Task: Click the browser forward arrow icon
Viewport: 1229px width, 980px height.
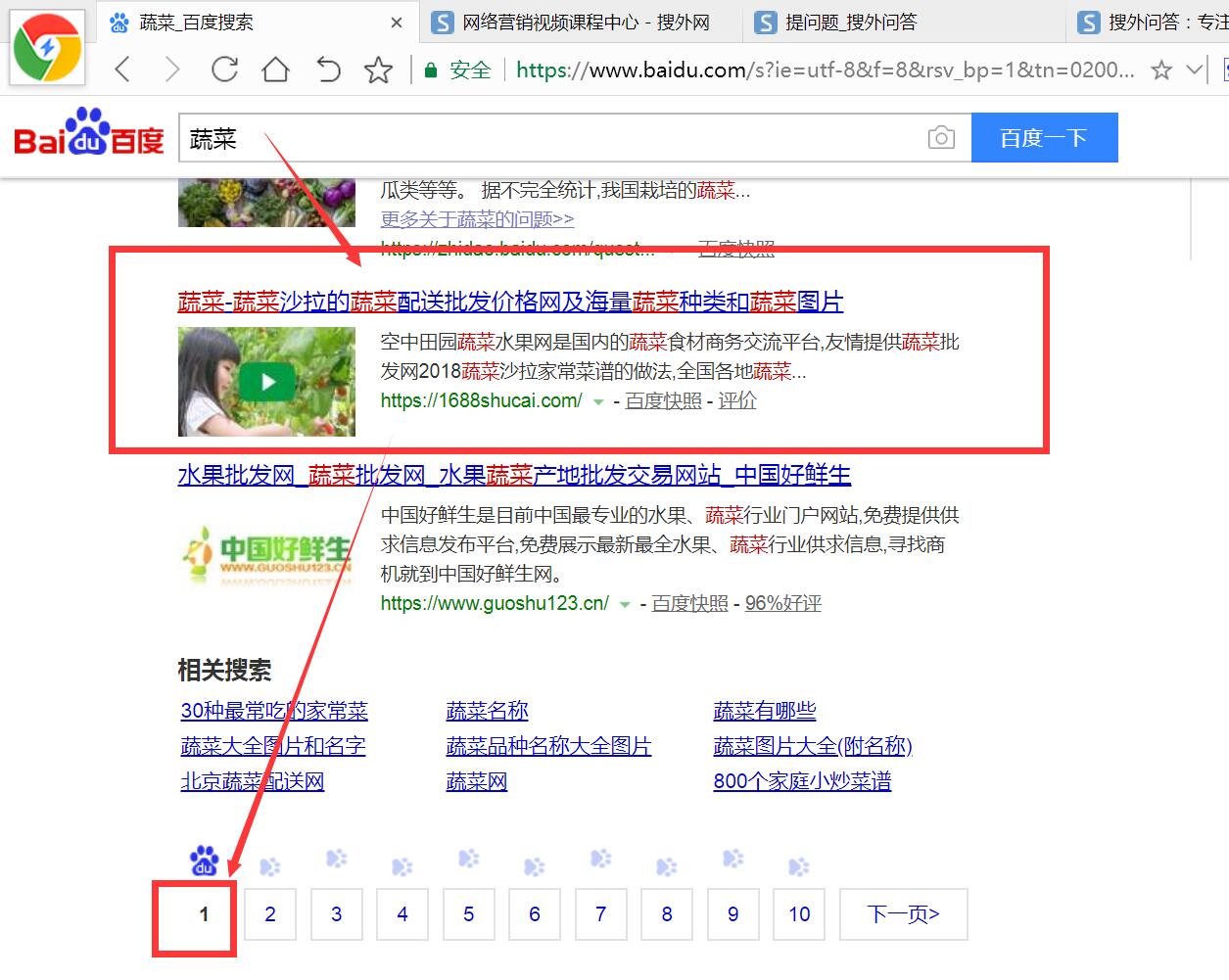Action: [172, 70]
